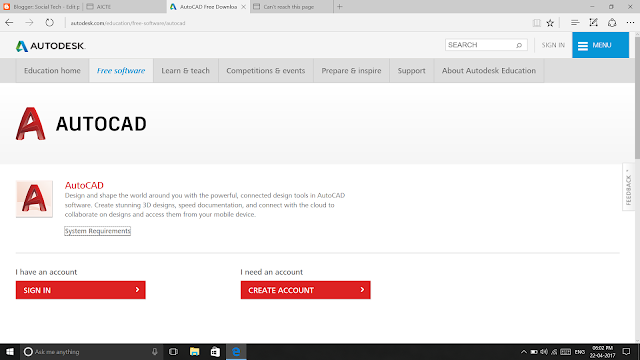
Task: Click the browser forward arrow
Action: [29, 23]
